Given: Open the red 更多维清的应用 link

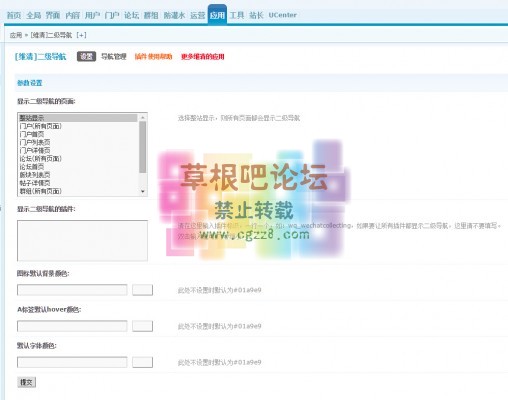Looking at the screenshot, I should tap(203, 56).
